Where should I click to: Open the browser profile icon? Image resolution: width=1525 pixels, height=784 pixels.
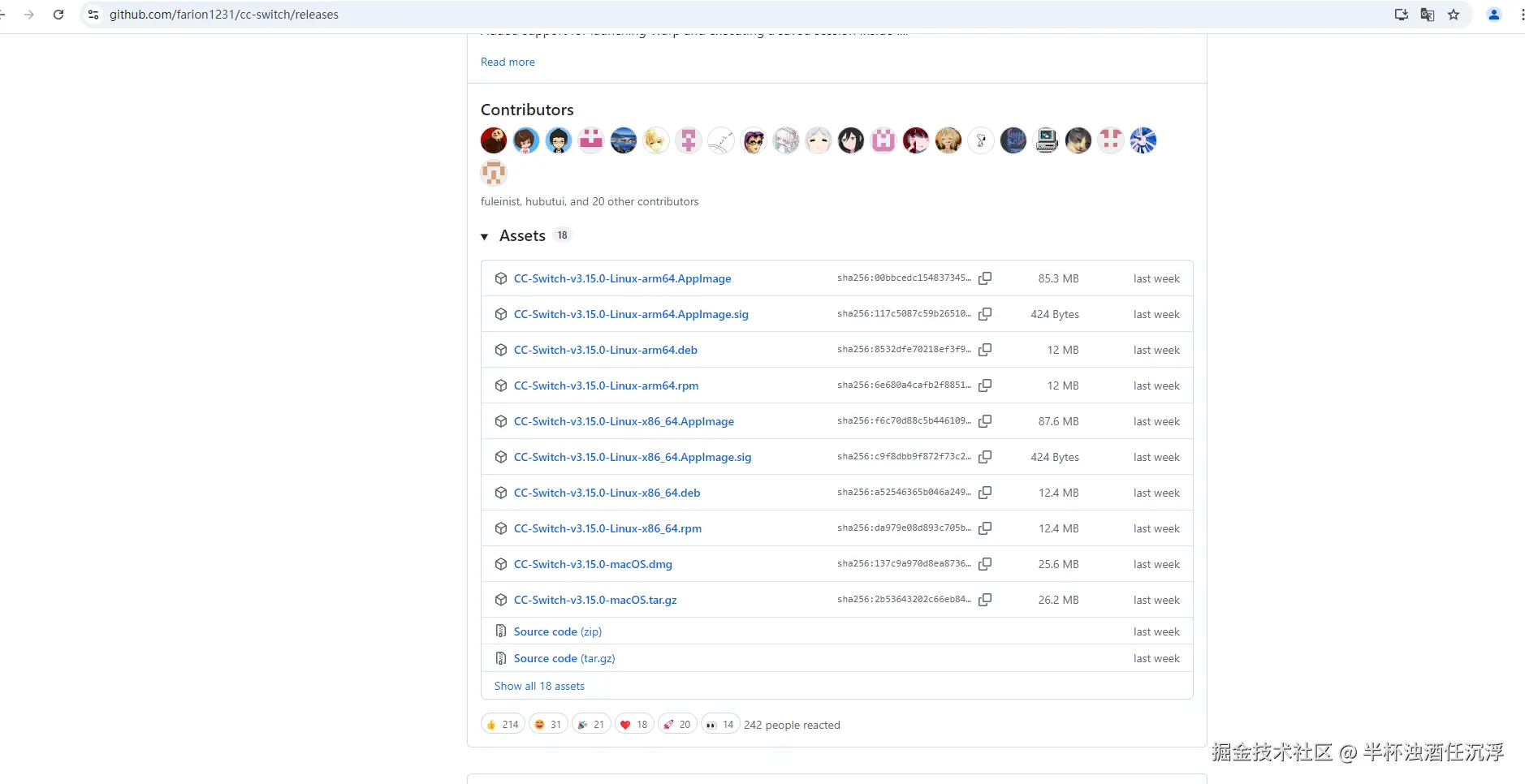coord(1494,15)
